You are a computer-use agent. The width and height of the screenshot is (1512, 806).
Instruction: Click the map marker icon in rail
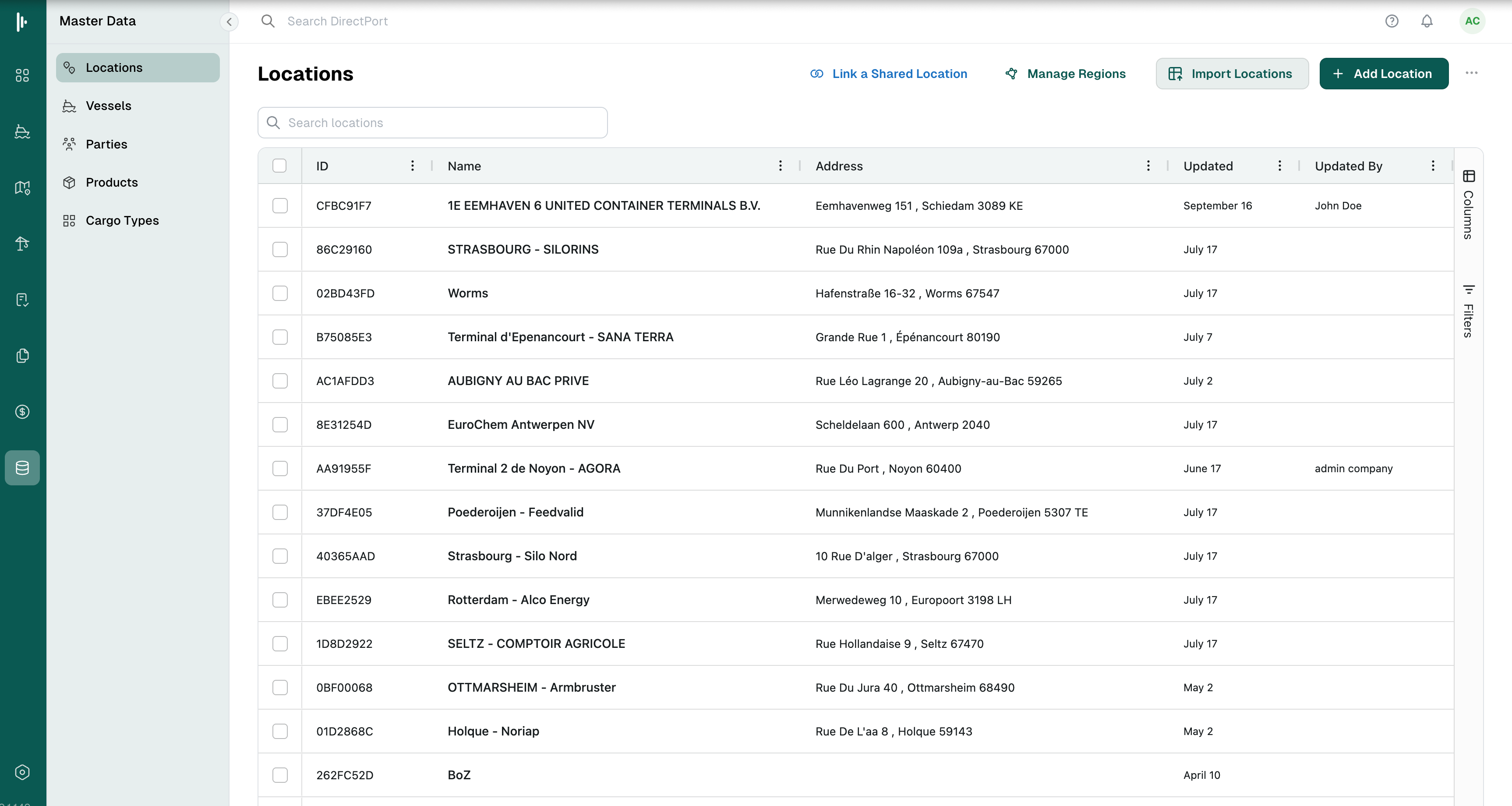22,188
